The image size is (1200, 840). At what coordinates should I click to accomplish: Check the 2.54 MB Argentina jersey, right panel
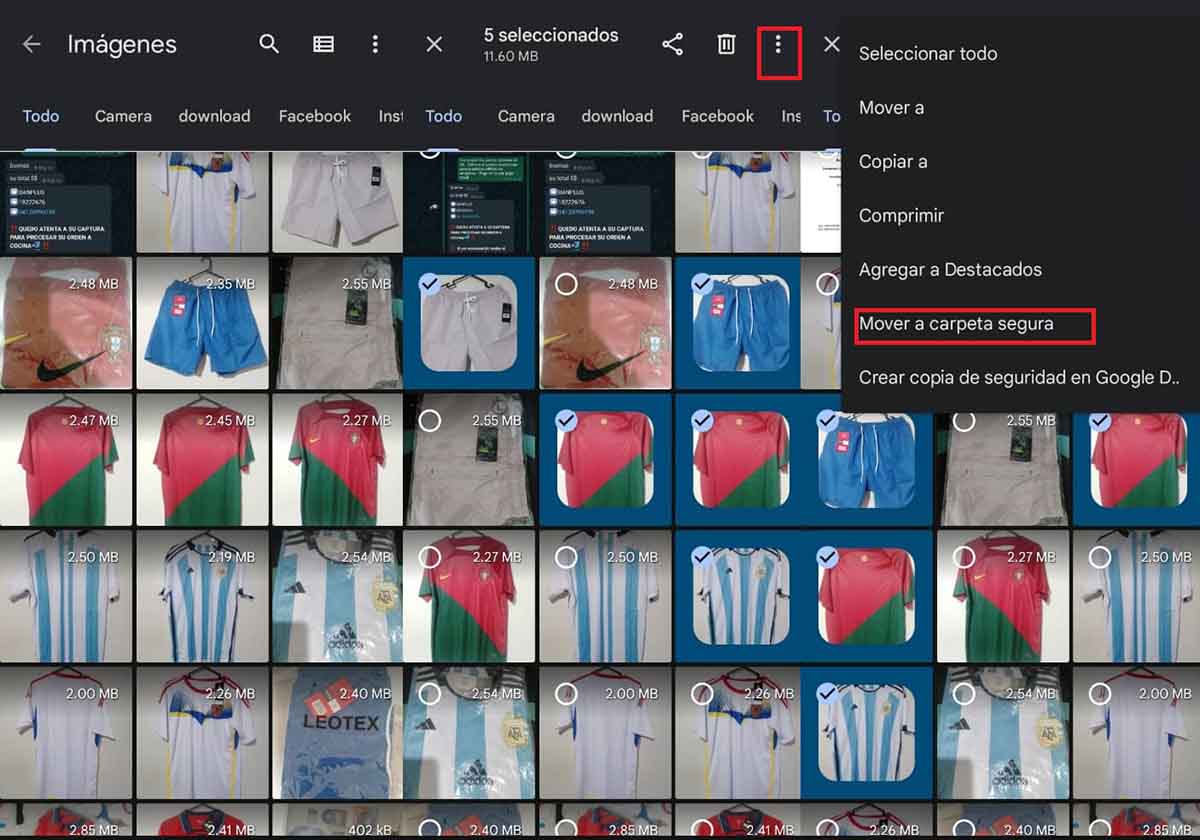click(964, 693)
